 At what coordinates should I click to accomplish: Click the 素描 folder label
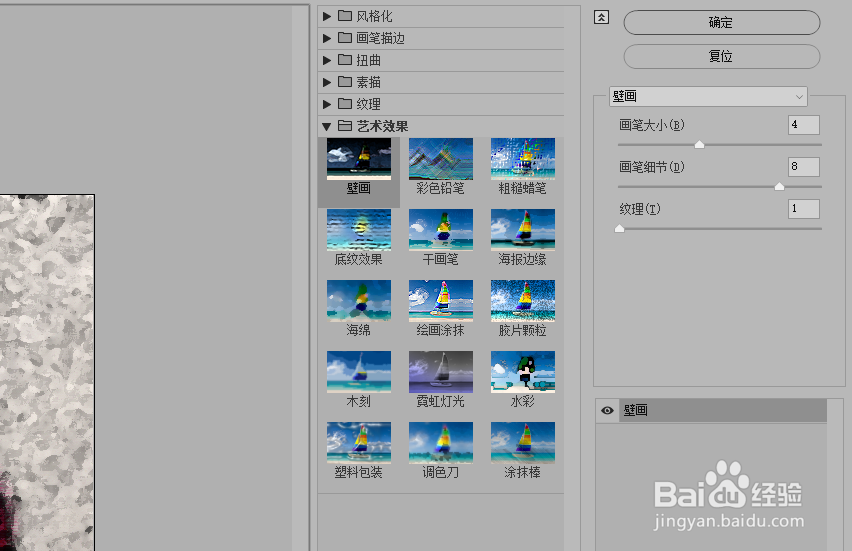(368, 82)
